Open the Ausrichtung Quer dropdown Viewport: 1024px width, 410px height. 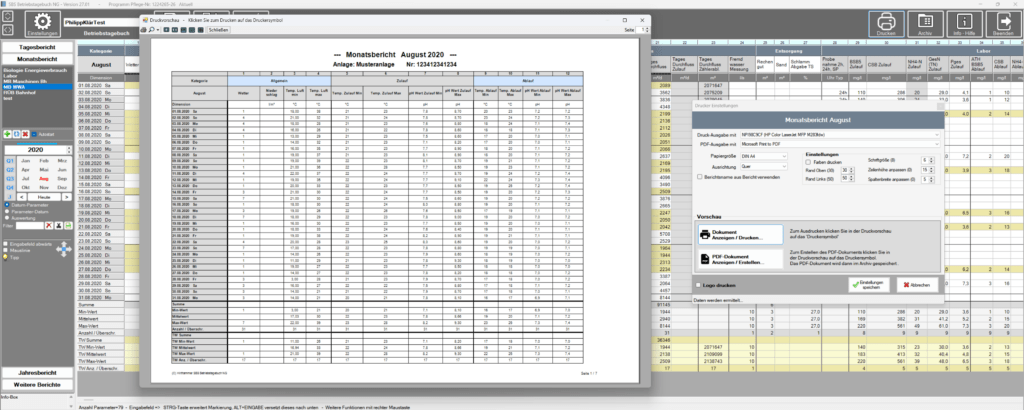click(x=763, y=167)
